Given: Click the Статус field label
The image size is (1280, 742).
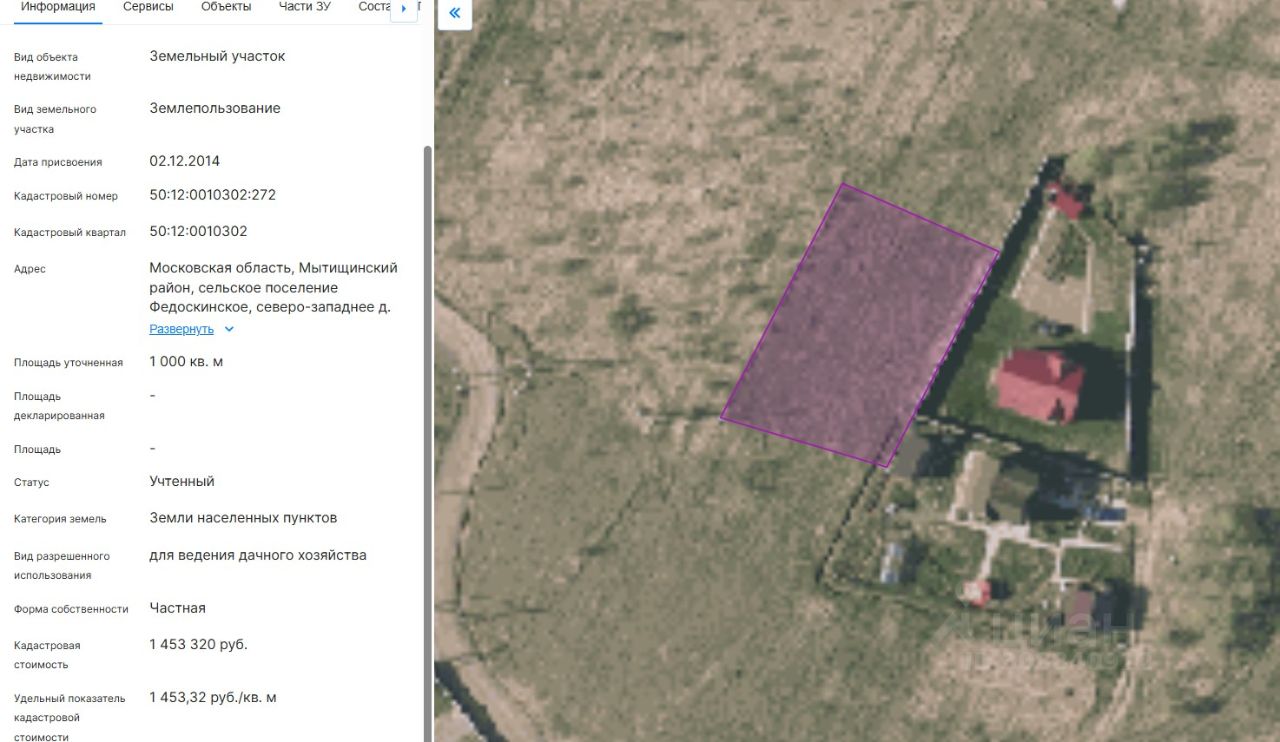Looking at the screenshot, I should pos(31,483).
